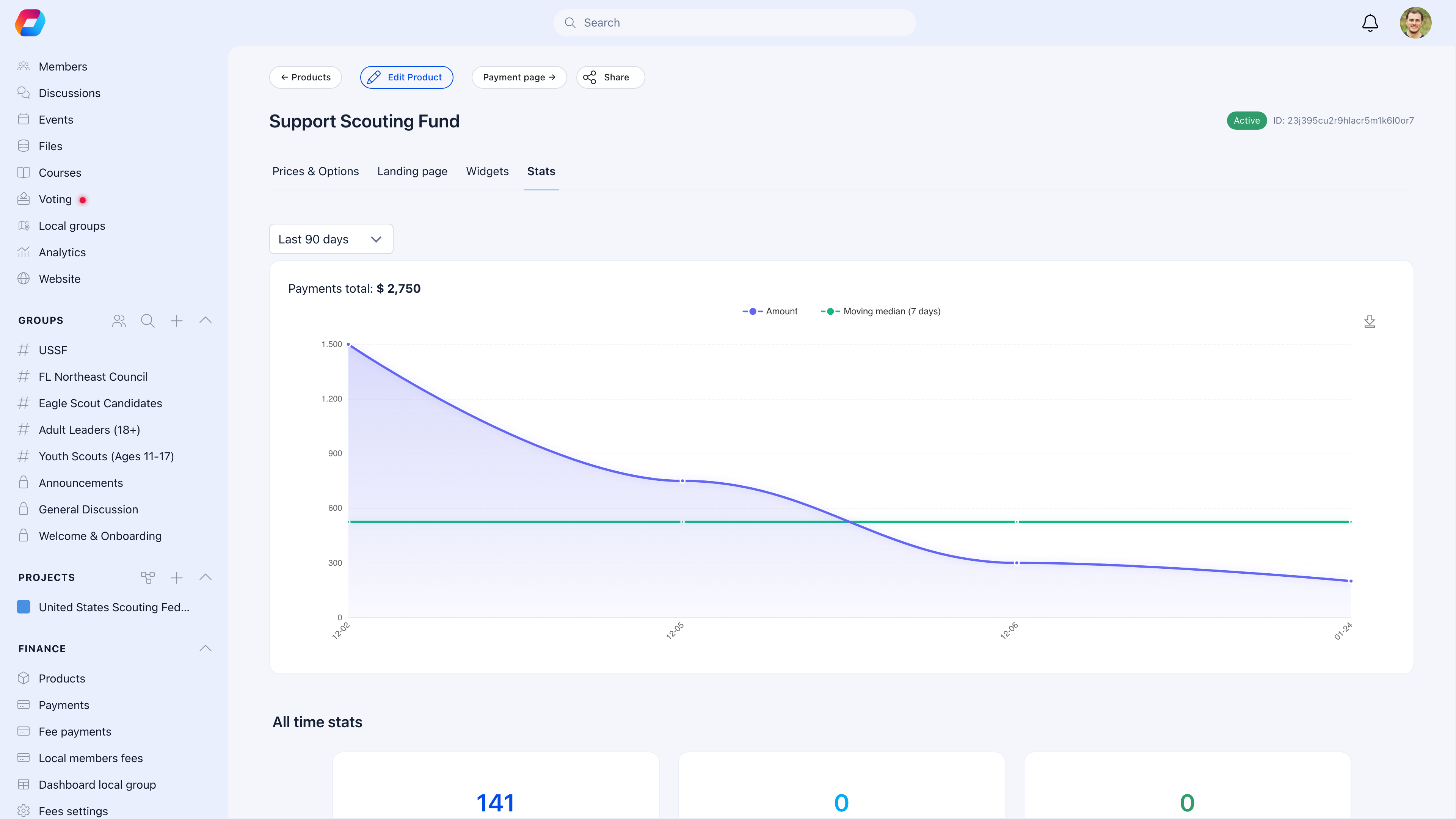This screenshot has width=1456, height=819.
Task: Open the Landing page tab
Action: click(412, 171)
